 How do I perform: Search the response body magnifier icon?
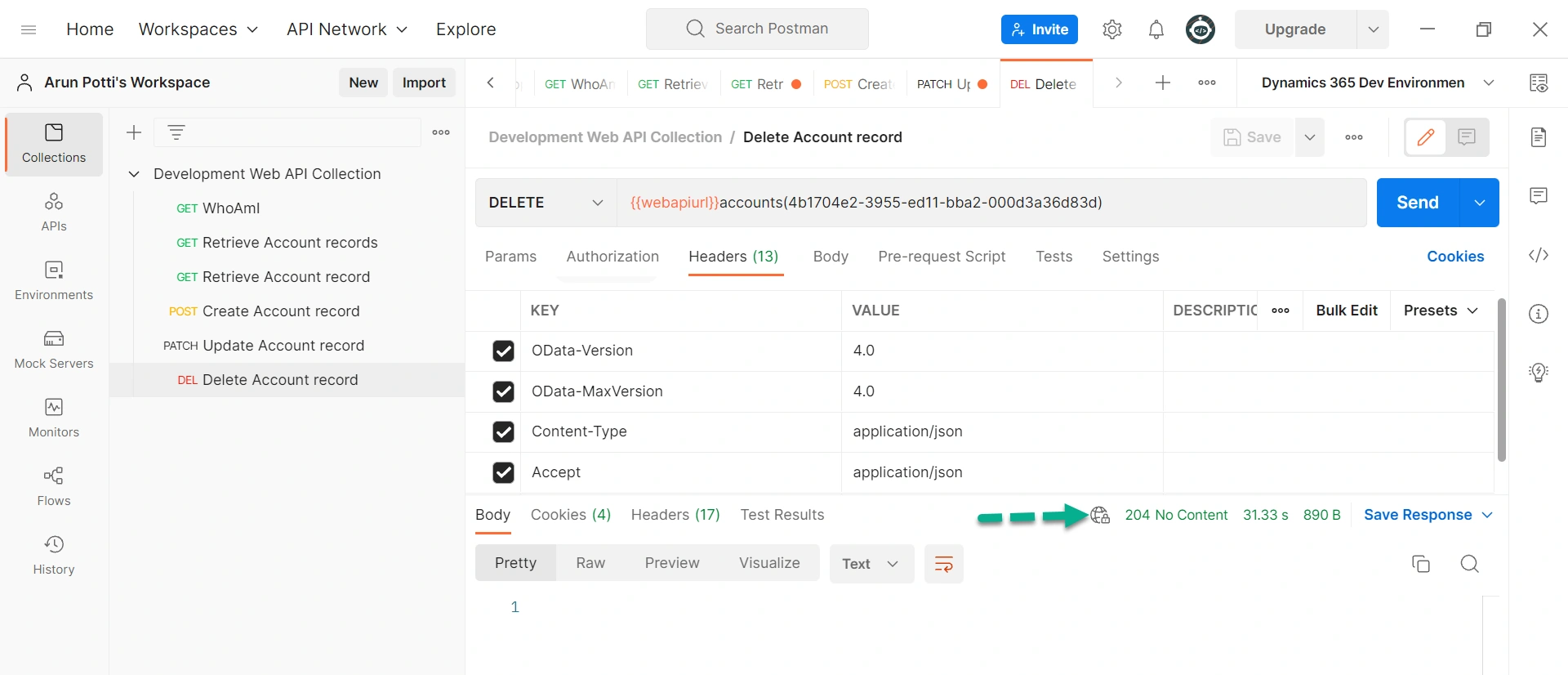[1469, 564]
